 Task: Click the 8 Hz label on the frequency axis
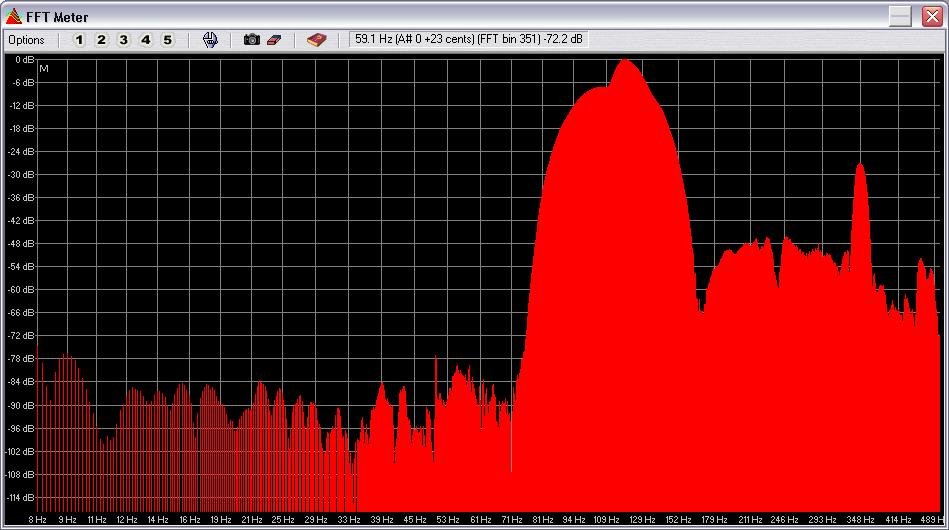(x=37, y=520)
